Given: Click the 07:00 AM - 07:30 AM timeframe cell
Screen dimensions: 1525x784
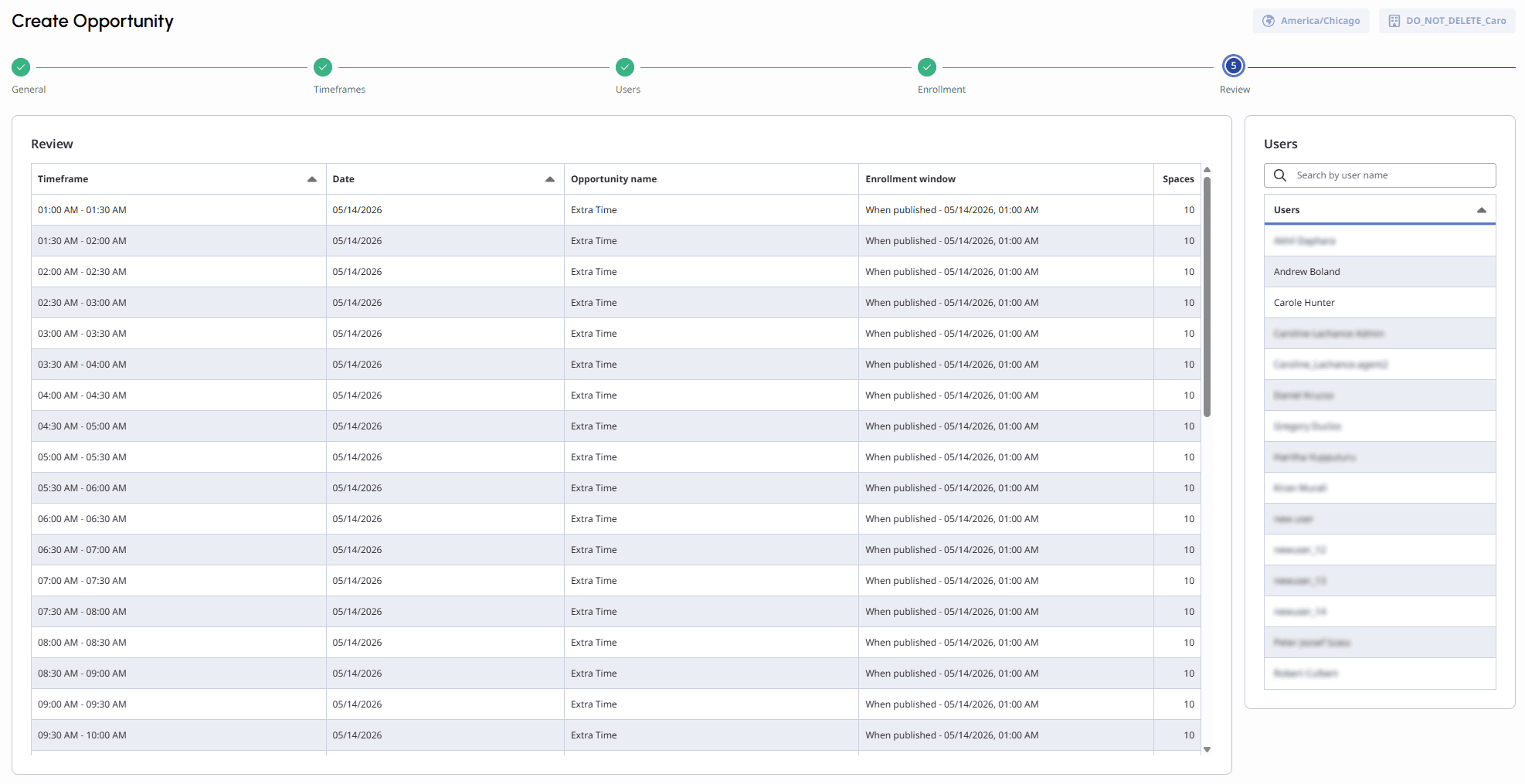Looking at the screenshot, I should coord(178,581).
